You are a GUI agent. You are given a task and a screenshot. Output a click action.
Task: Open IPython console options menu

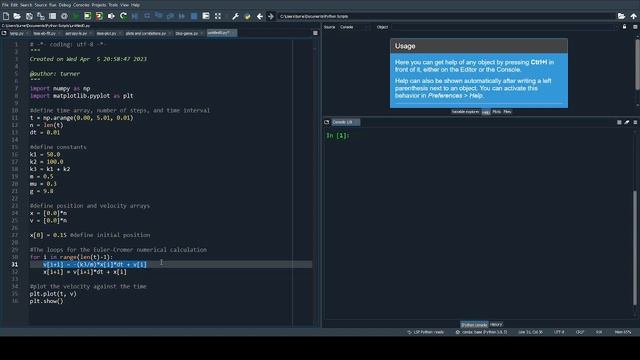[635, 122]
